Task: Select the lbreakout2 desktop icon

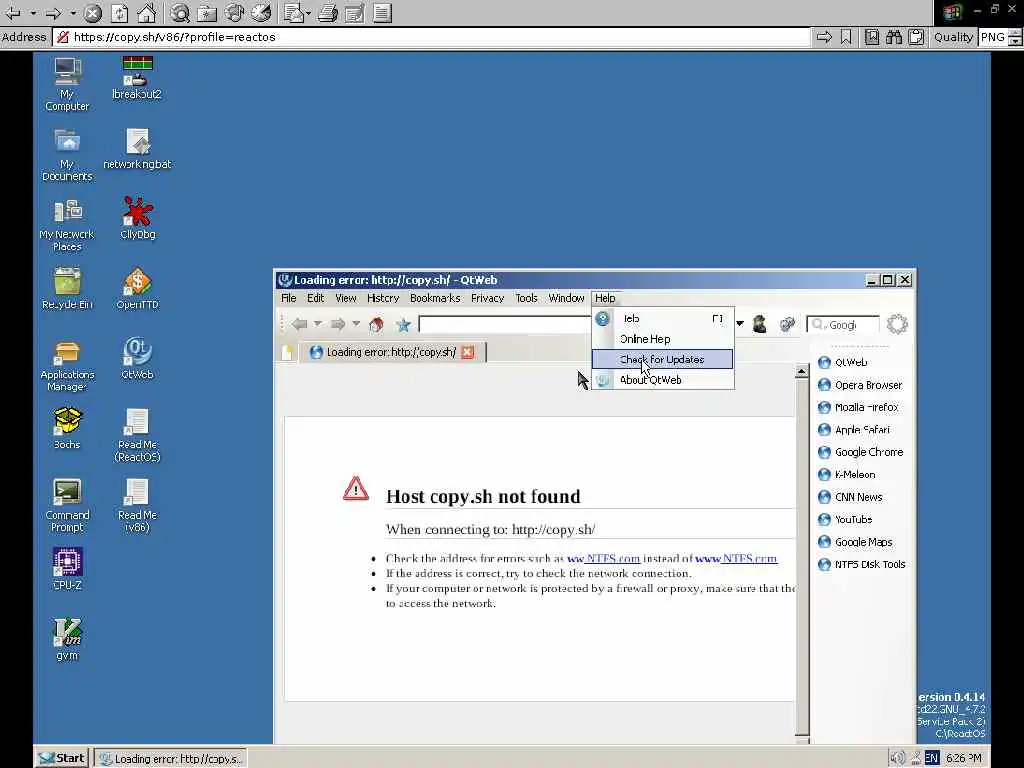Action: [136, 78]
